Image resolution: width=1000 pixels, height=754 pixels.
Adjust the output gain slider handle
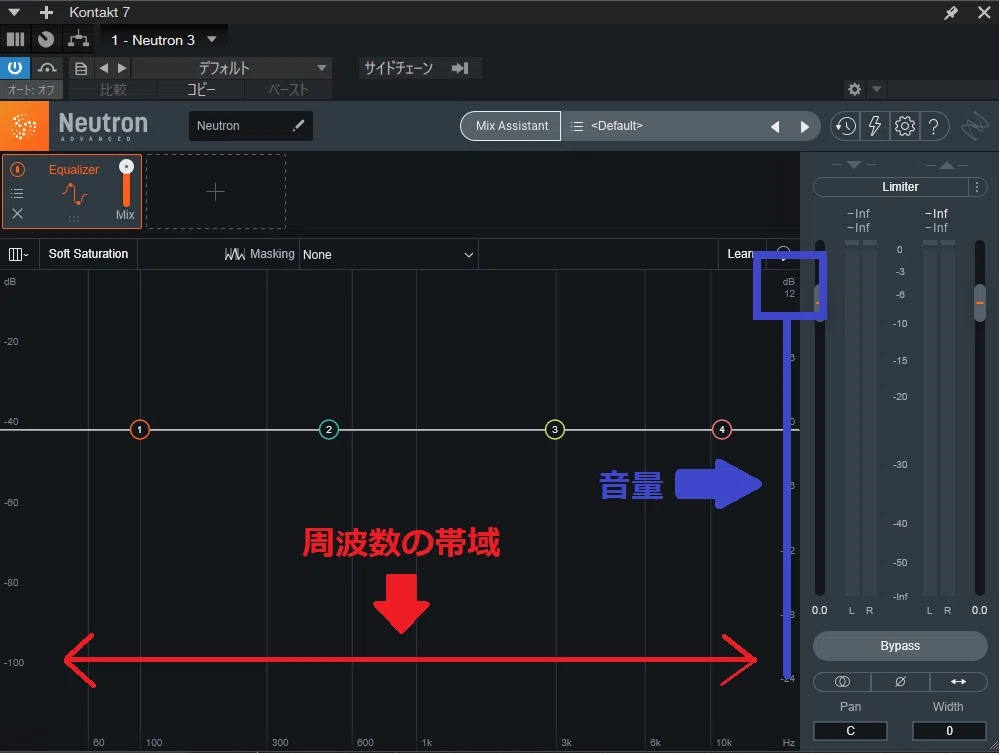[x=980, y=302]
